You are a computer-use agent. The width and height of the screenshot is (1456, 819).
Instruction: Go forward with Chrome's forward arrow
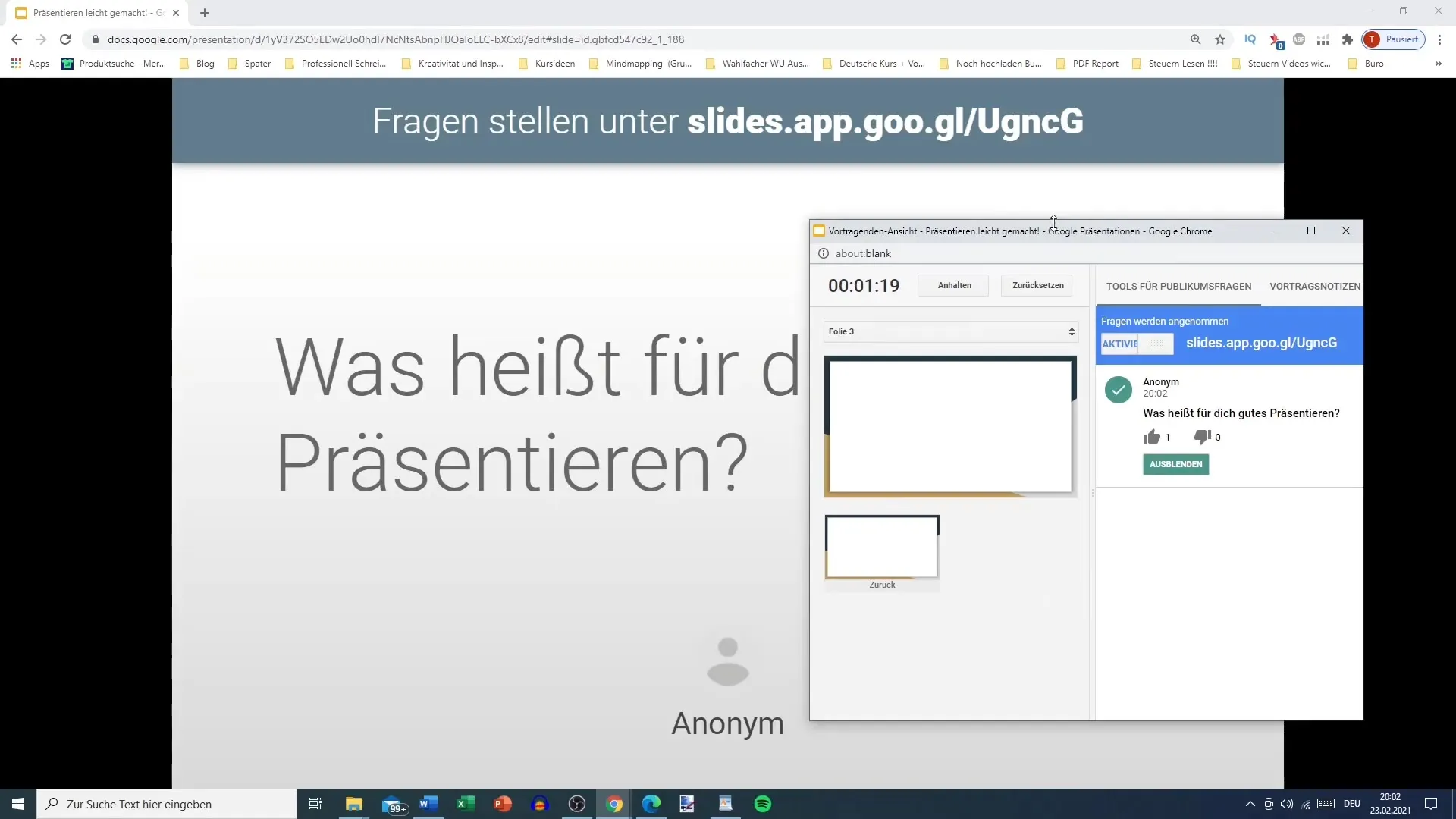coord(41,39)
